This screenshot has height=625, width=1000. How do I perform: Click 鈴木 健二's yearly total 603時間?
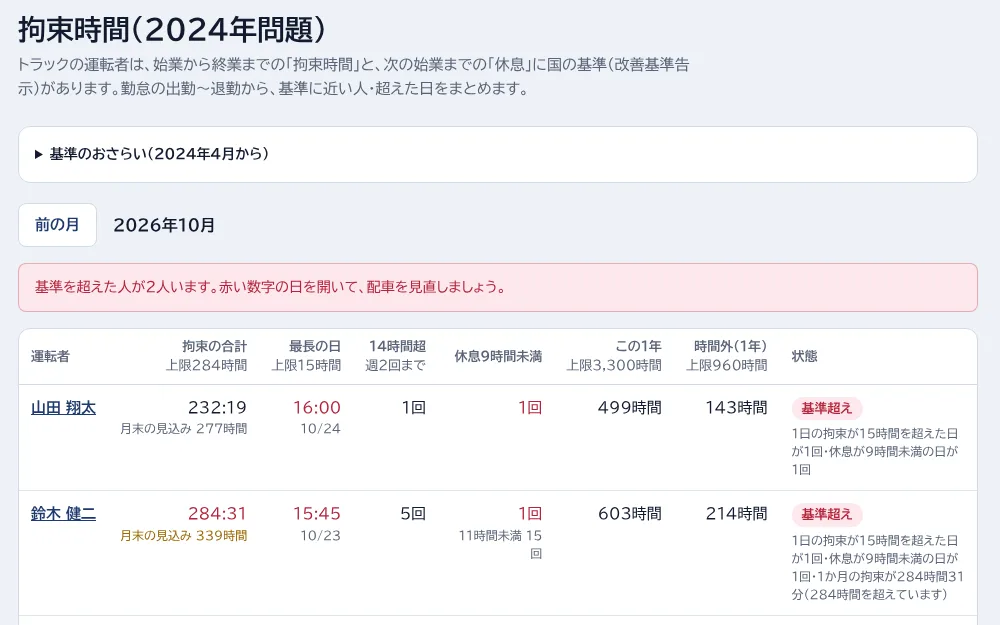[629, 513]
